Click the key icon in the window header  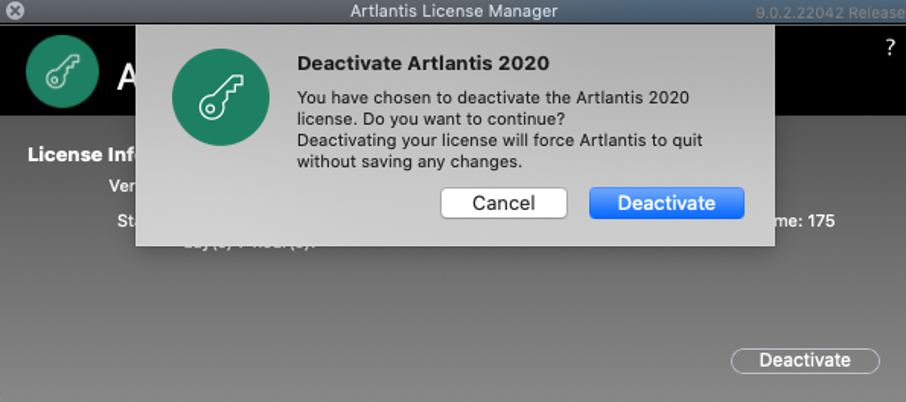pos(62,71)
